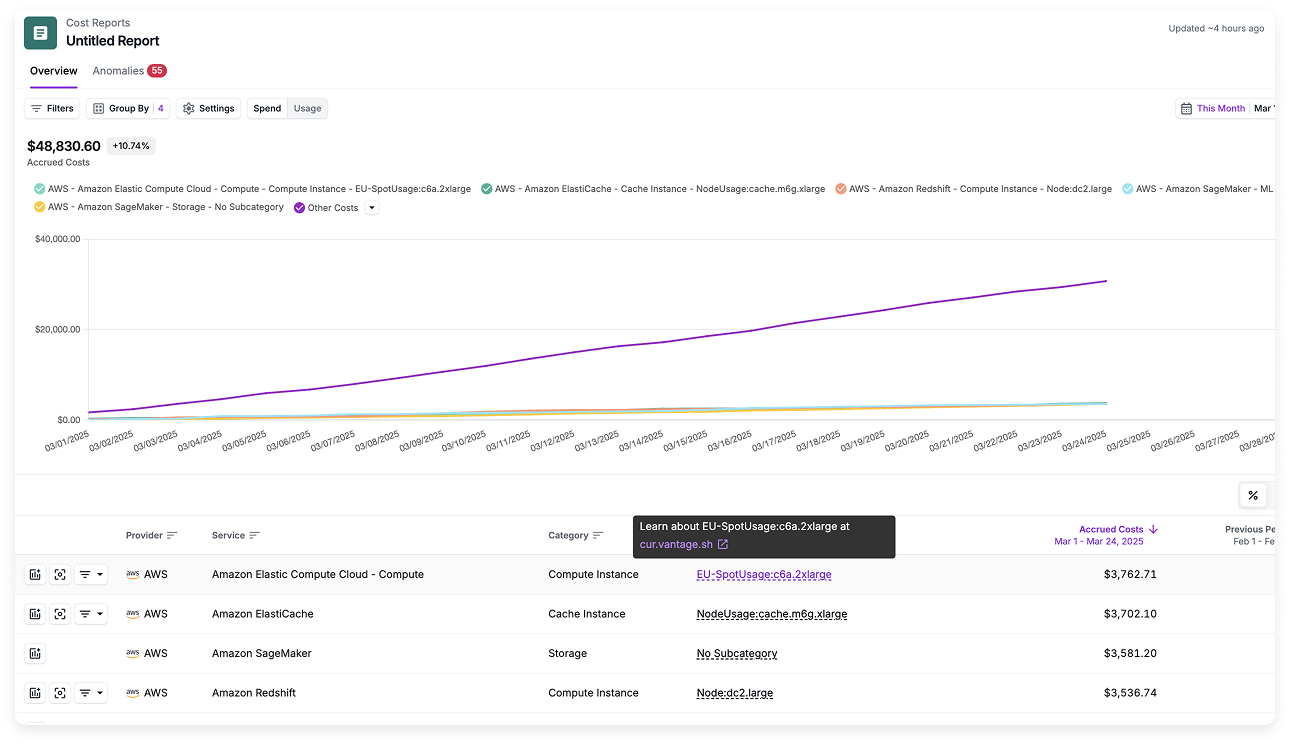Click the Untitled Report title
Viewport: 1290px width, 745px height.
(113, 41)
